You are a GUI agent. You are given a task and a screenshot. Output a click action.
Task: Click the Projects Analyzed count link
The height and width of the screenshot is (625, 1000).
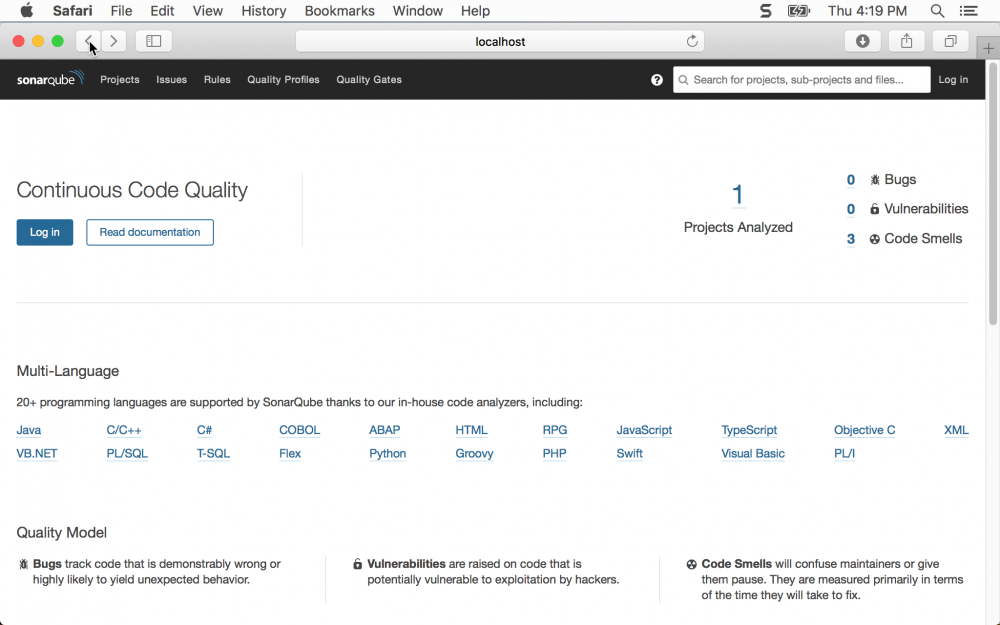[737, 195]
